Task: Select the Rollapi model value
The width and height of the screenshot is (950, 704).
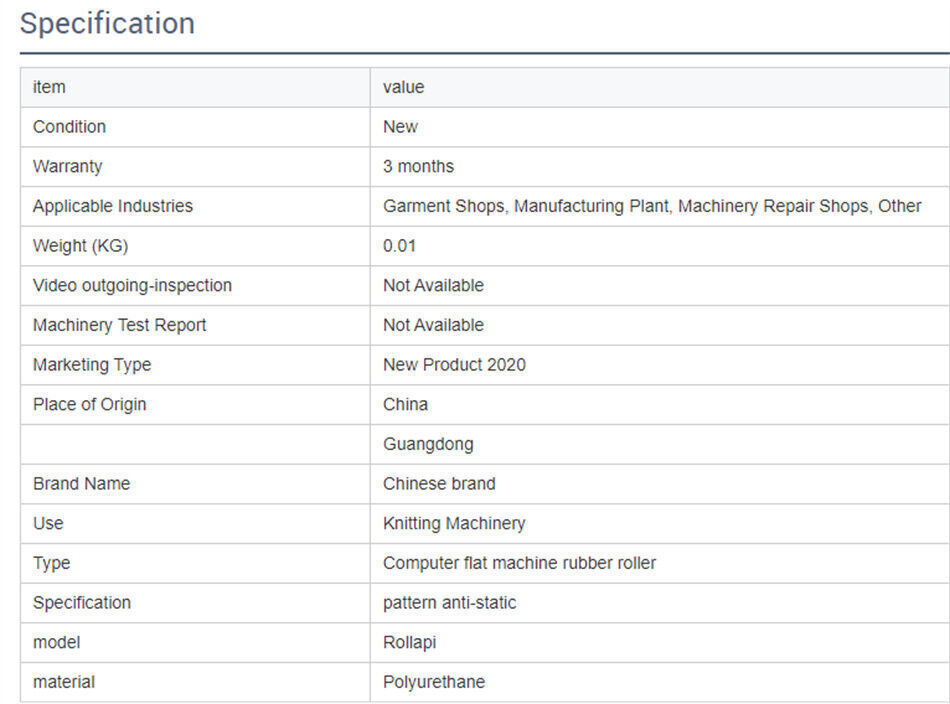Action: [x=409, y=642]
